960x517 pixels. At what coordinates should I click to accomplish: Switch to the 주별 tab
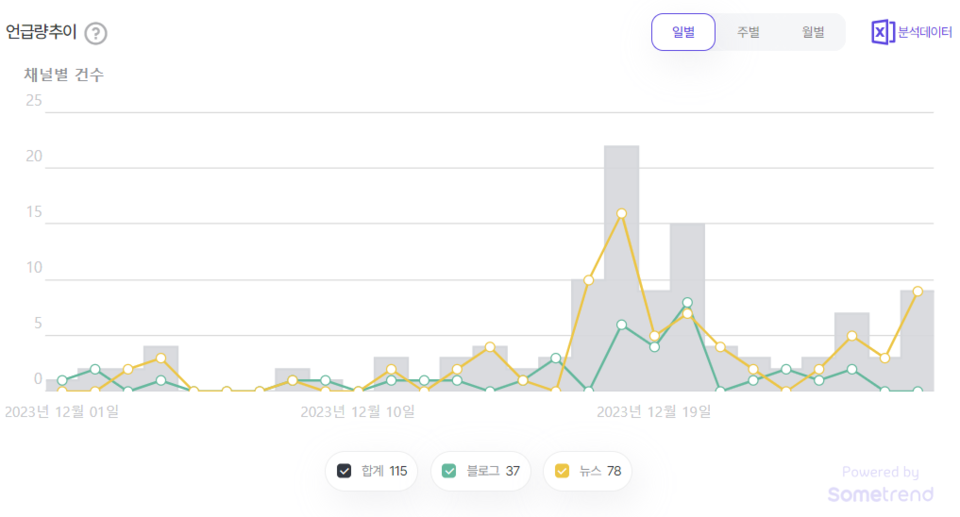(748, 32)
